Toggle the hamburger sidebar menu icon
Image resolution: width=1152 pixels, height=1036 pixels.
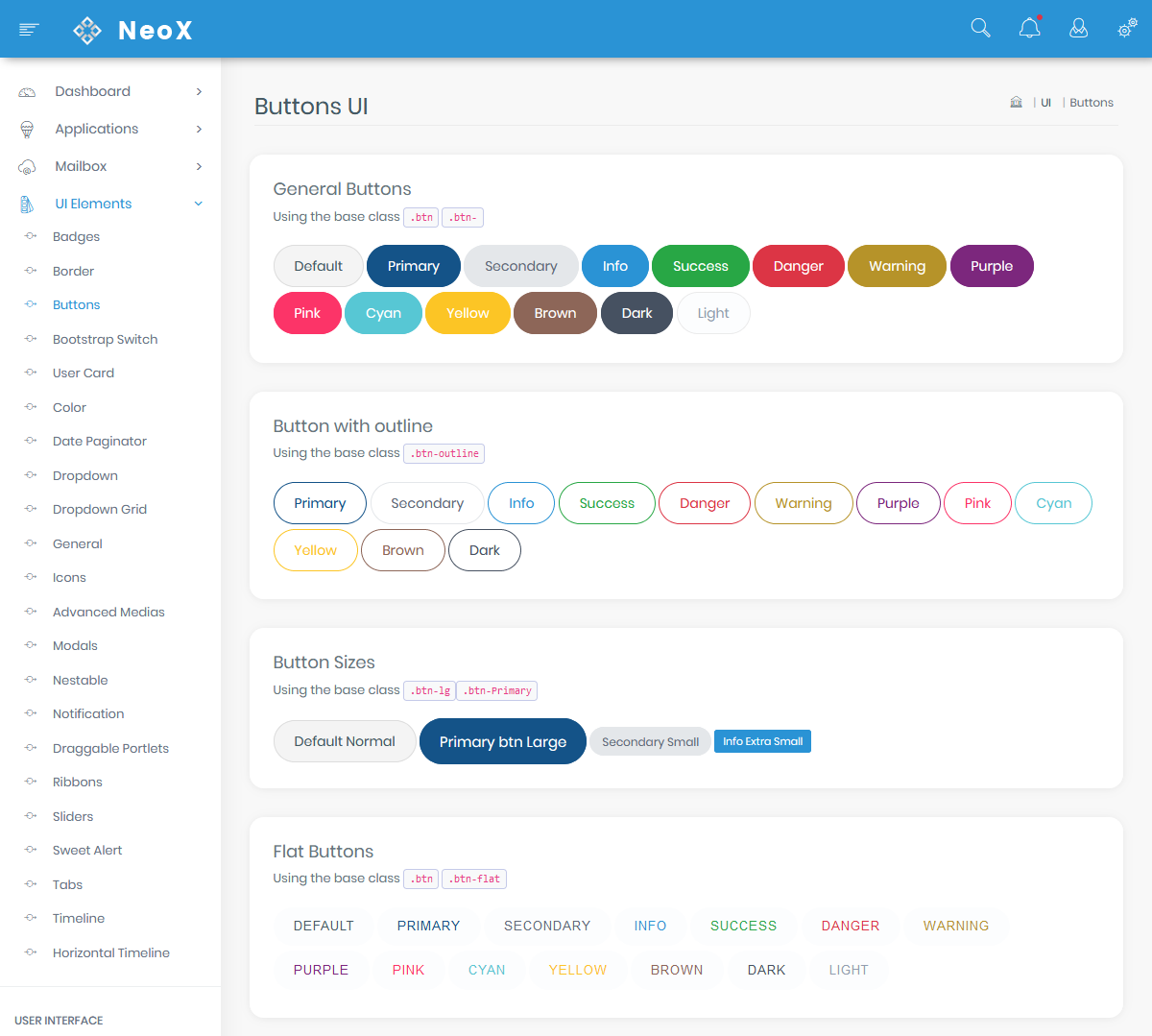tap(29, 30)
